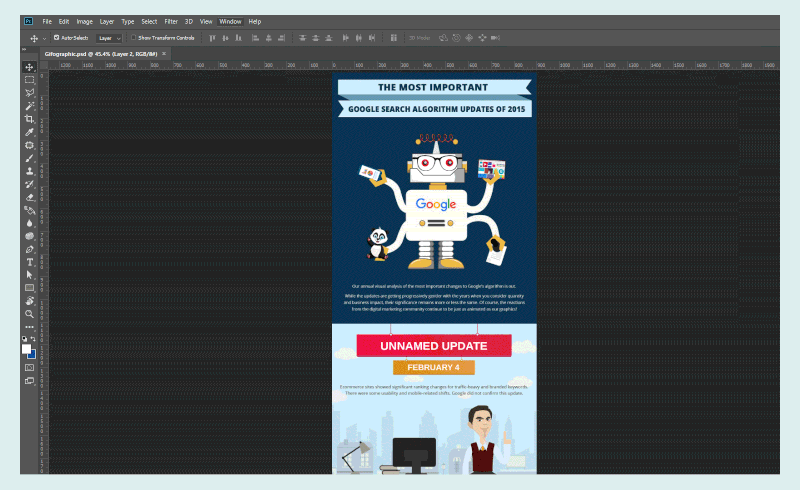Image resolution: width=800 pixels, height=490 pixels.
Task: Select the Rectangular Marquee tool
Action: pyautogui.click(x=29, y=80)
